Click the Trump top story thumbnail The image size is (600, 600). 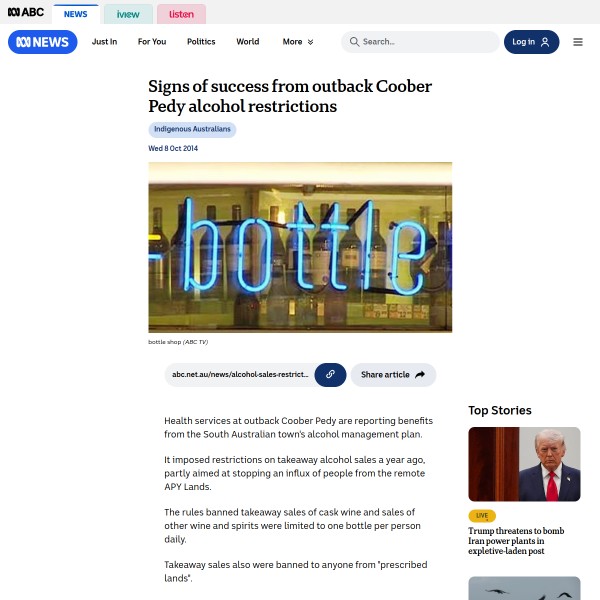(x=524, y=464)
